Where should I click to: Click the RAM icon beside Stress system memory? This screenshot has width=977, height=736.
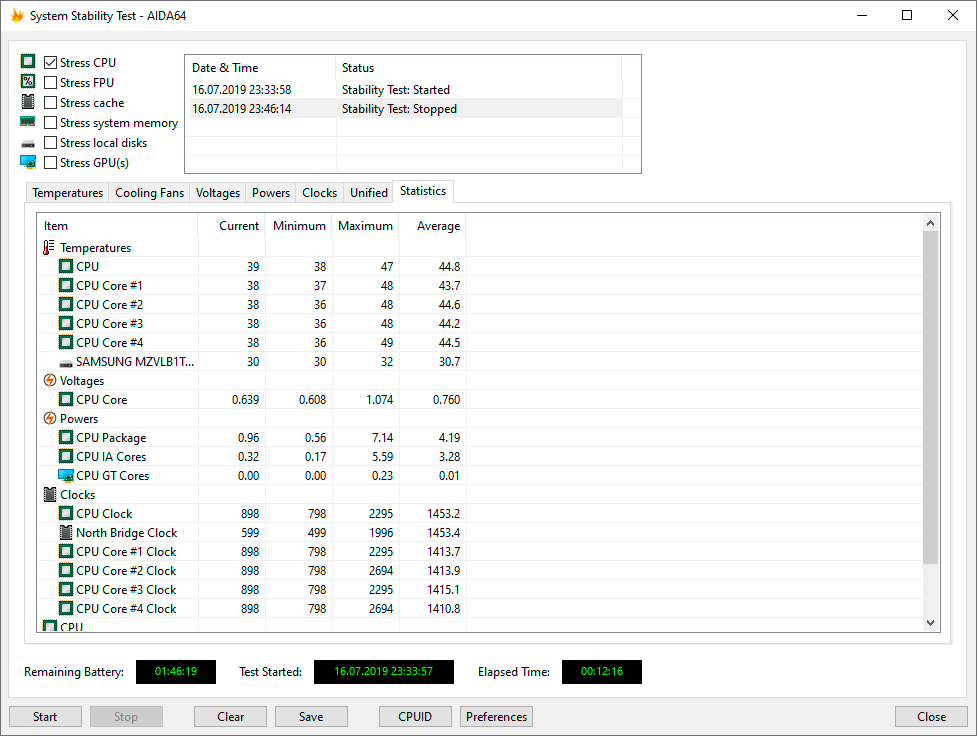click(x=28, y=121)
